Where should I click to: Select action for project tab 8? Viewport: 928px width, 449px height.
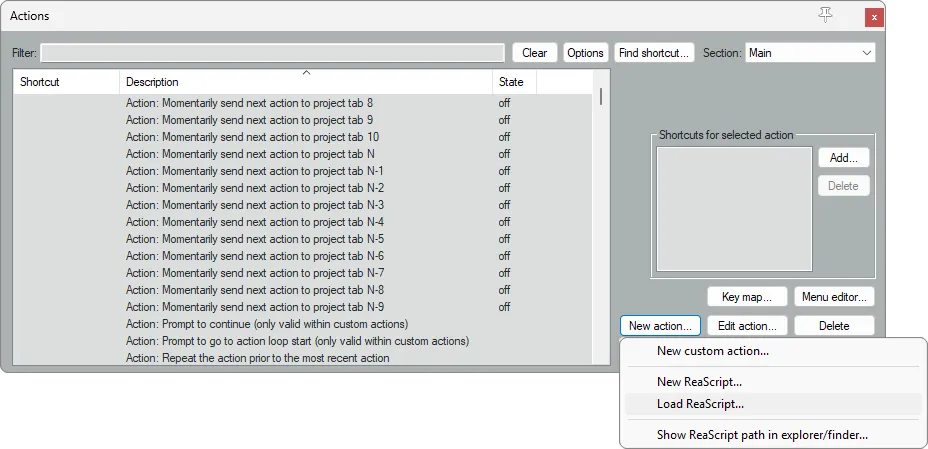302,103
